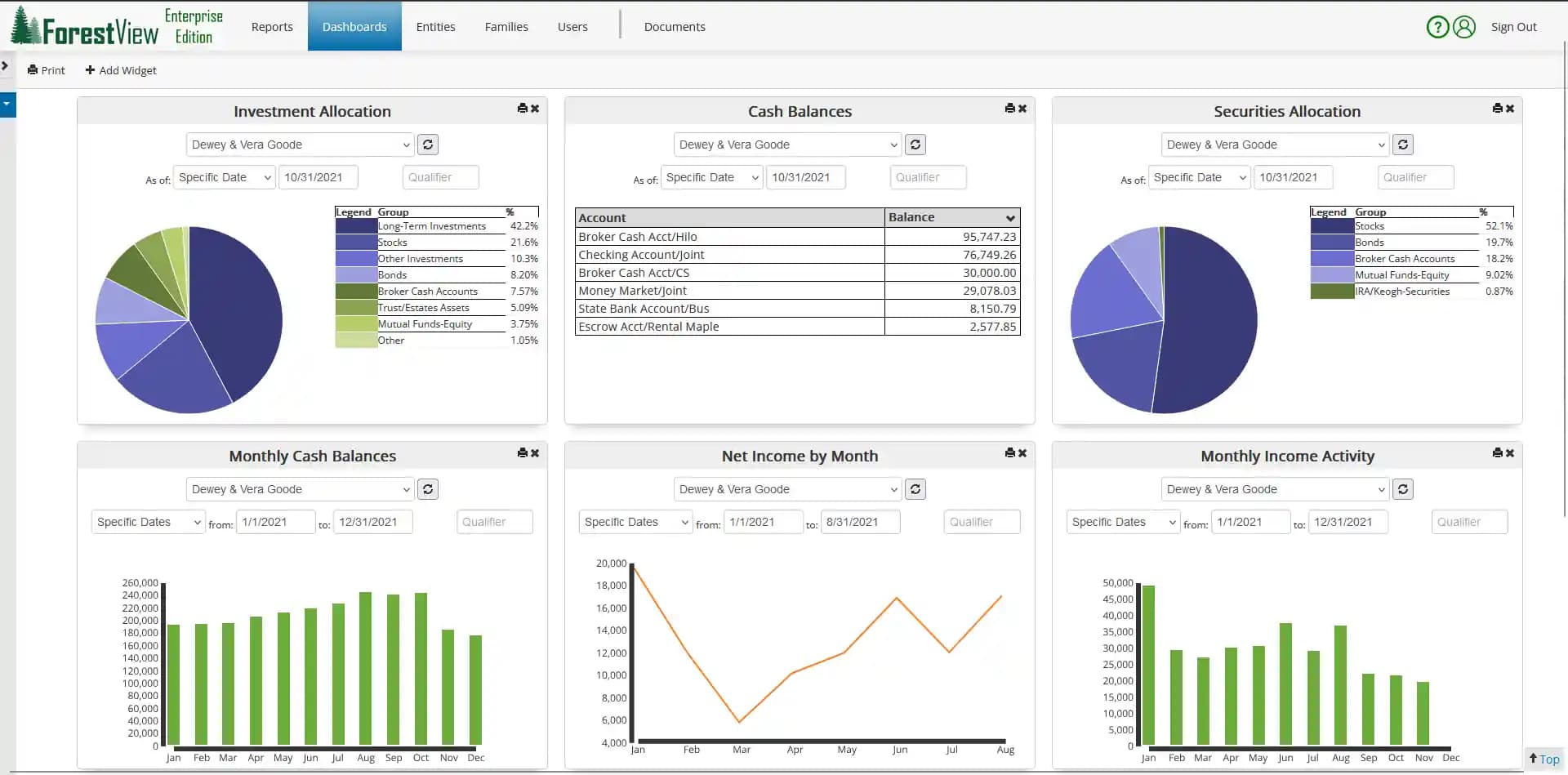Refresh the Monthly Cash Balances chart
The image size is (1568, 775).
tap(428, 489)
